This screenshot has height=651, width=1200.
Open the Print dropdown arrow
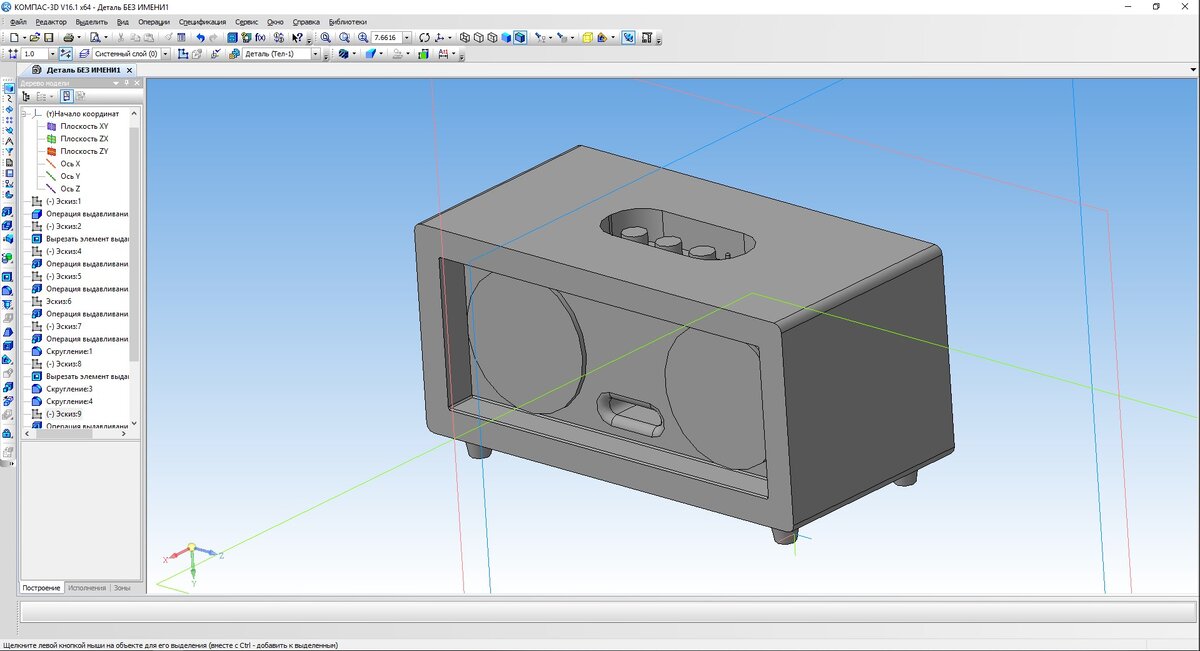78,37
